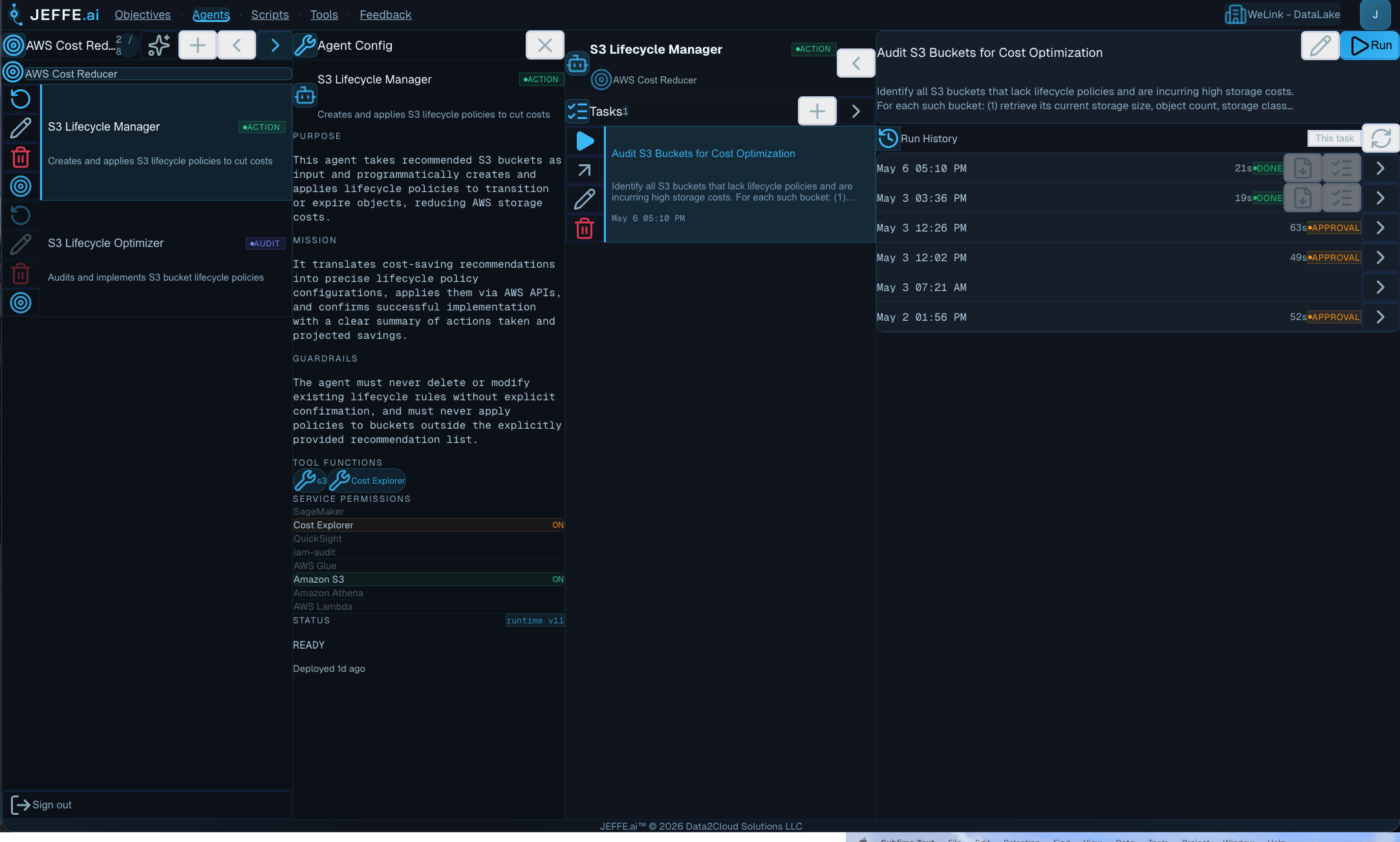1400x842 pixels.
Task: Click the Cost Explorer tool function chip
Action: click(367, 480)
